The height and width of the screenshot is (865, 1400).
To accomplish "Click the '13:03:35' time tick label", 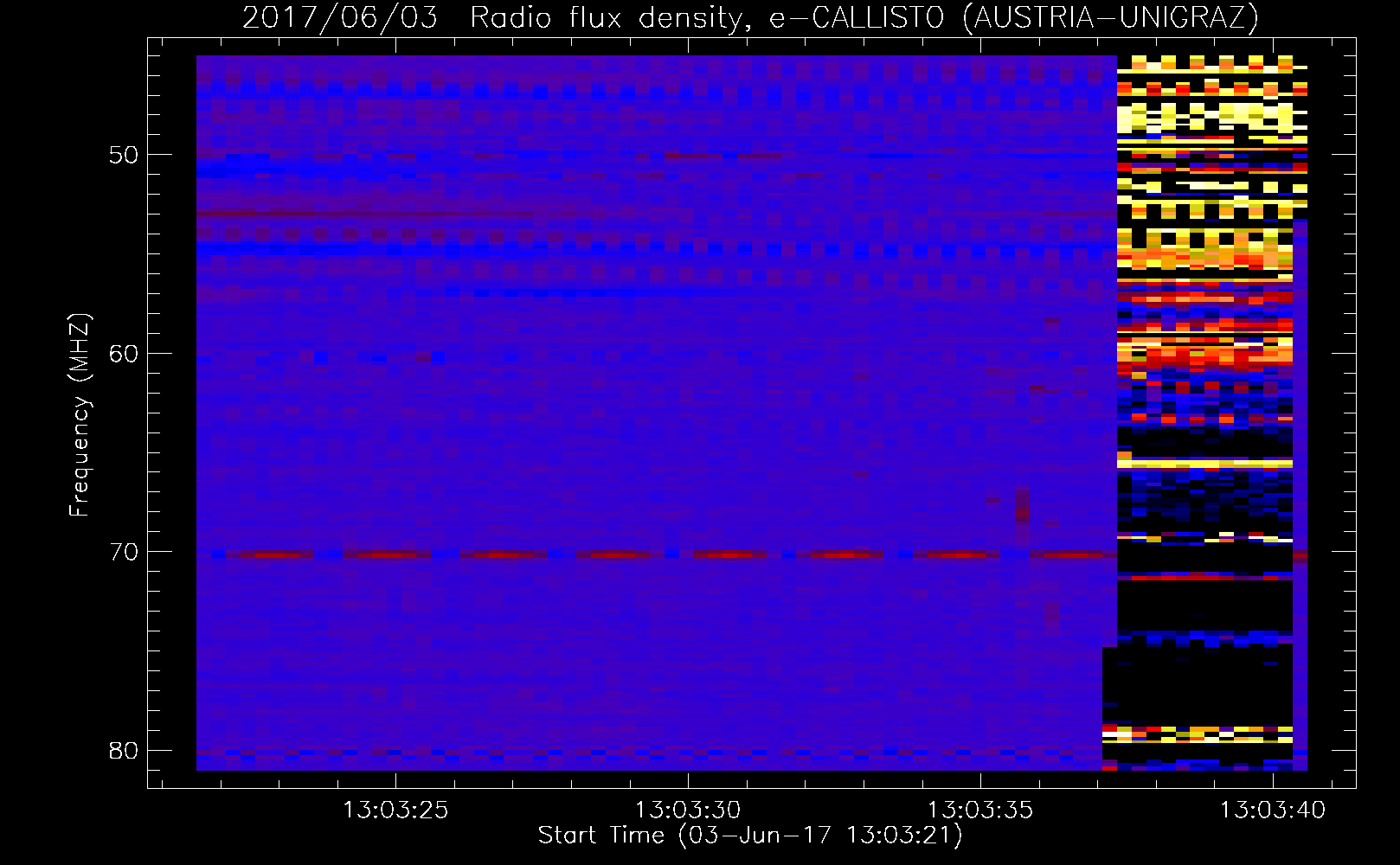I will (x=980, y=811).
